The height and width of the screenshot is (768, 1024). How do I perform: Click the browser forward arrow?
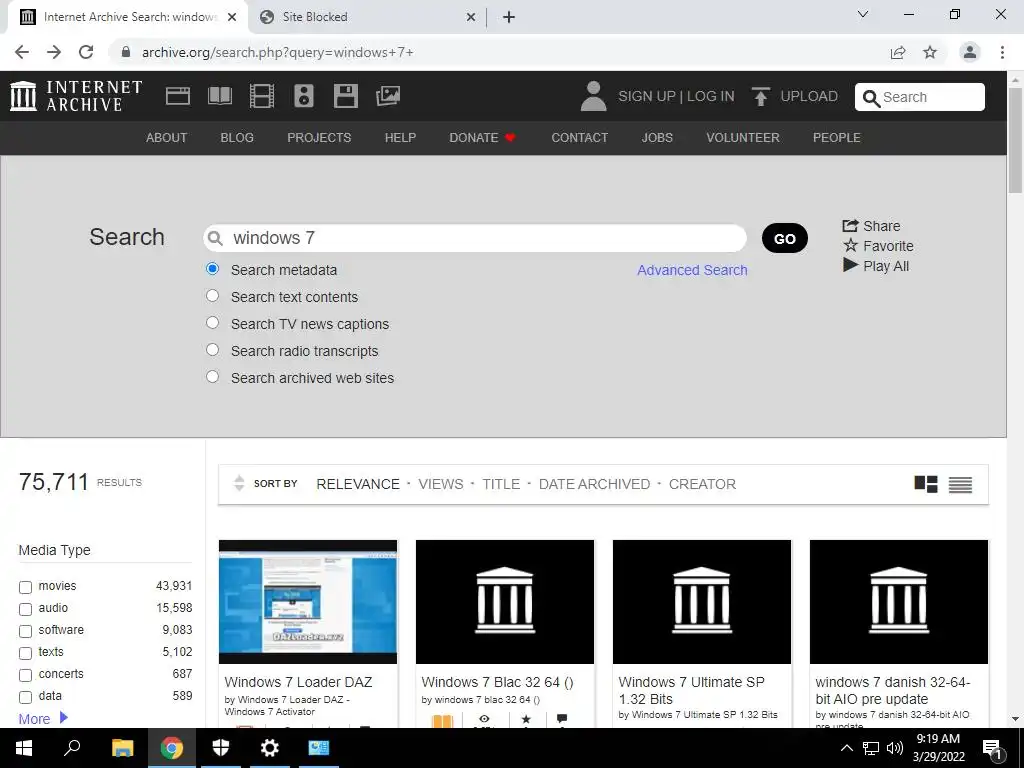(x=54, y=52)
